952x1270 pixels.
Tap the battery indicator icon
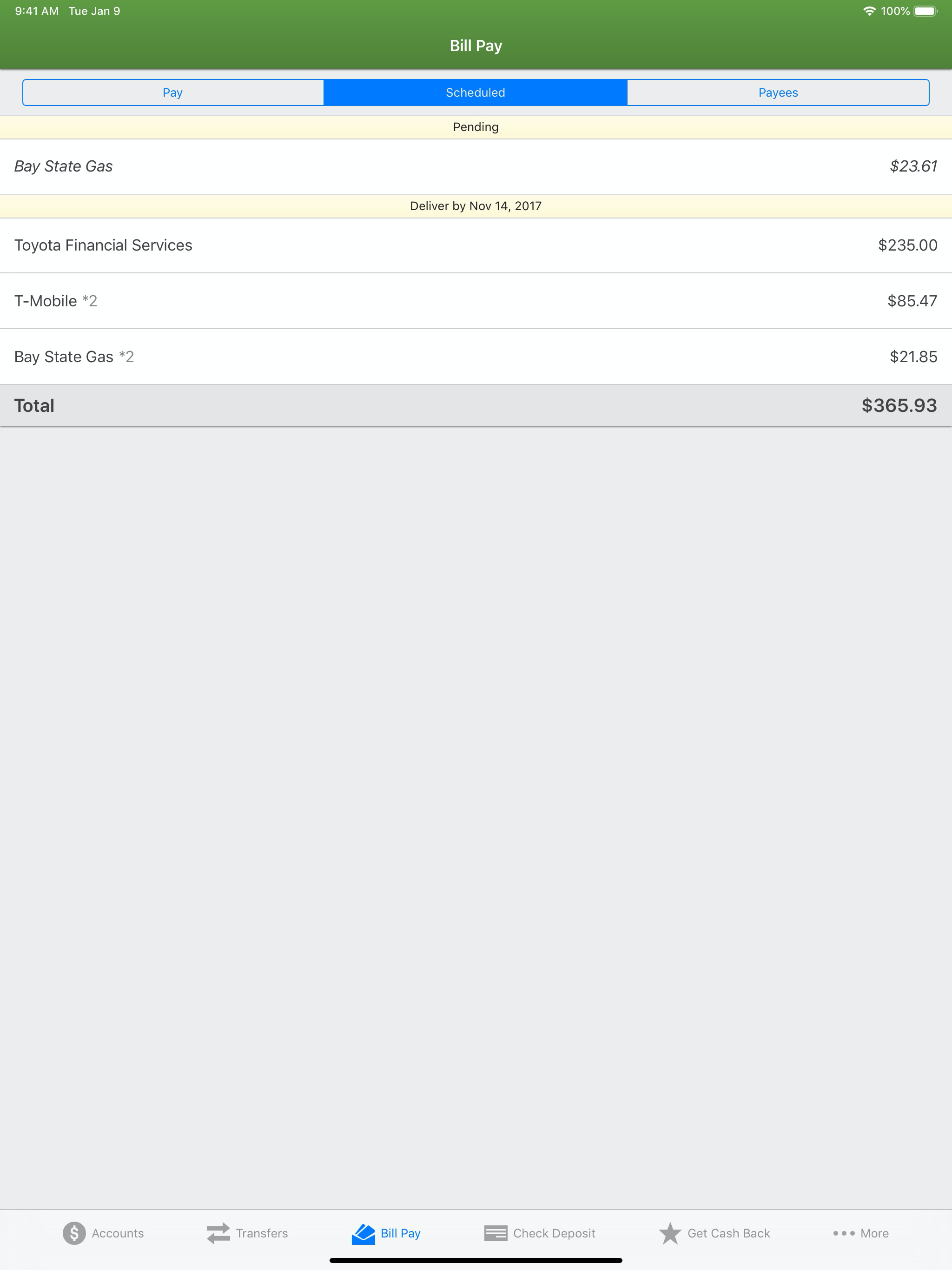click(925, 11)
